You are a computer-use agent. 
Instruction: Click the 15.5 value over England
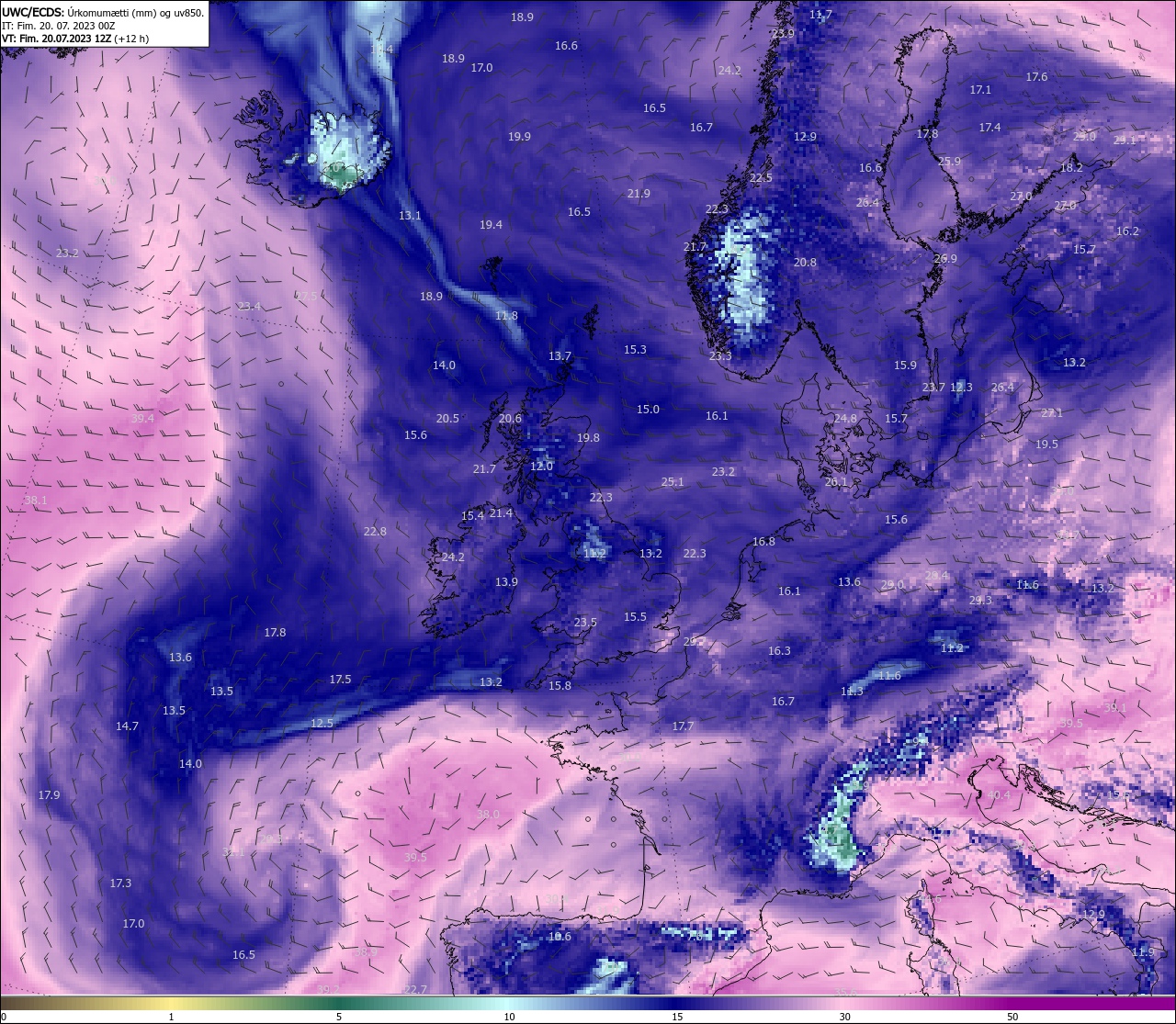(x=635, y=617)
